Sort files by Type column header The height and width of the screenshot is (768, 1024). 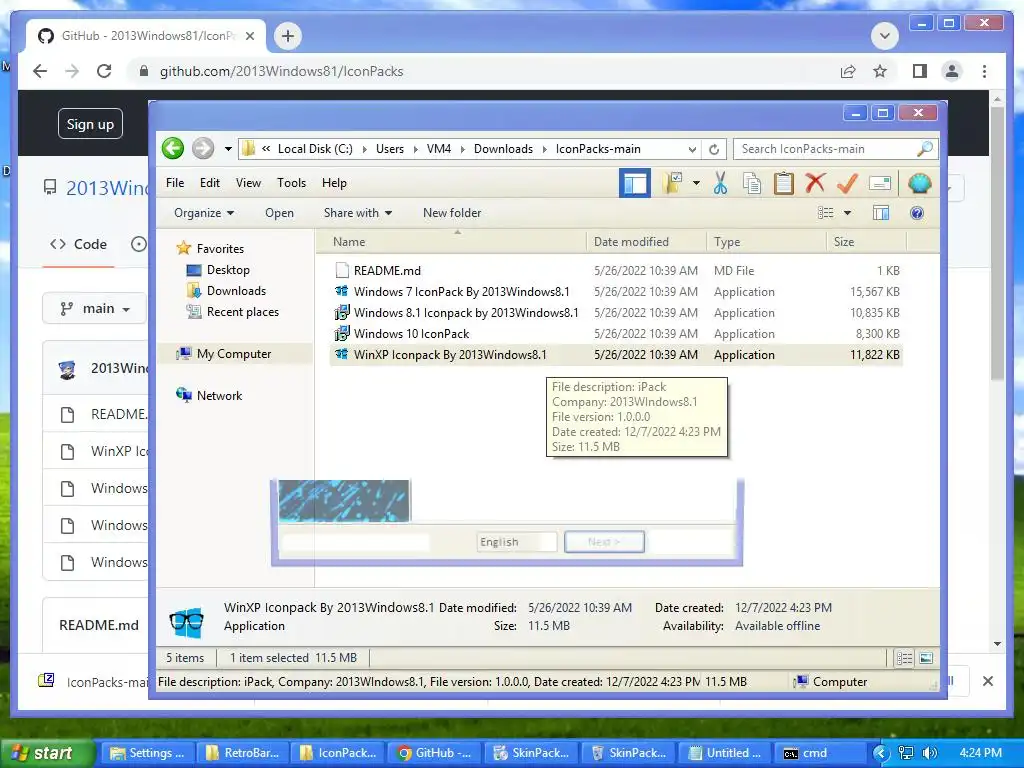coord(766,242)
